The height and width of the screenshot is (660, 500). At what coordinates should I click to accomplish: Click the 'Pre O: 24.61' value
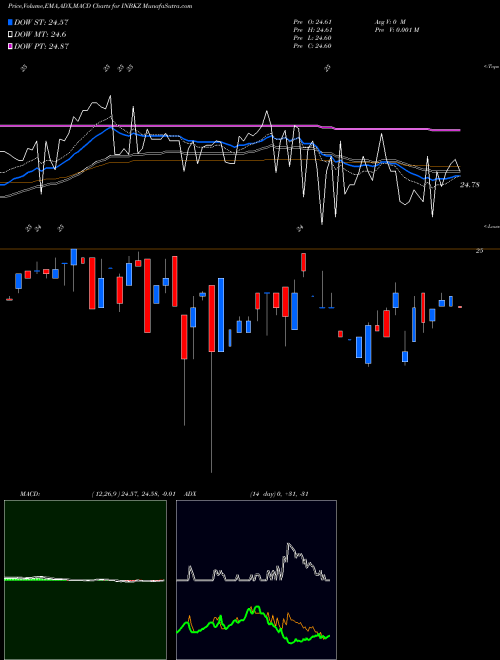313,22
